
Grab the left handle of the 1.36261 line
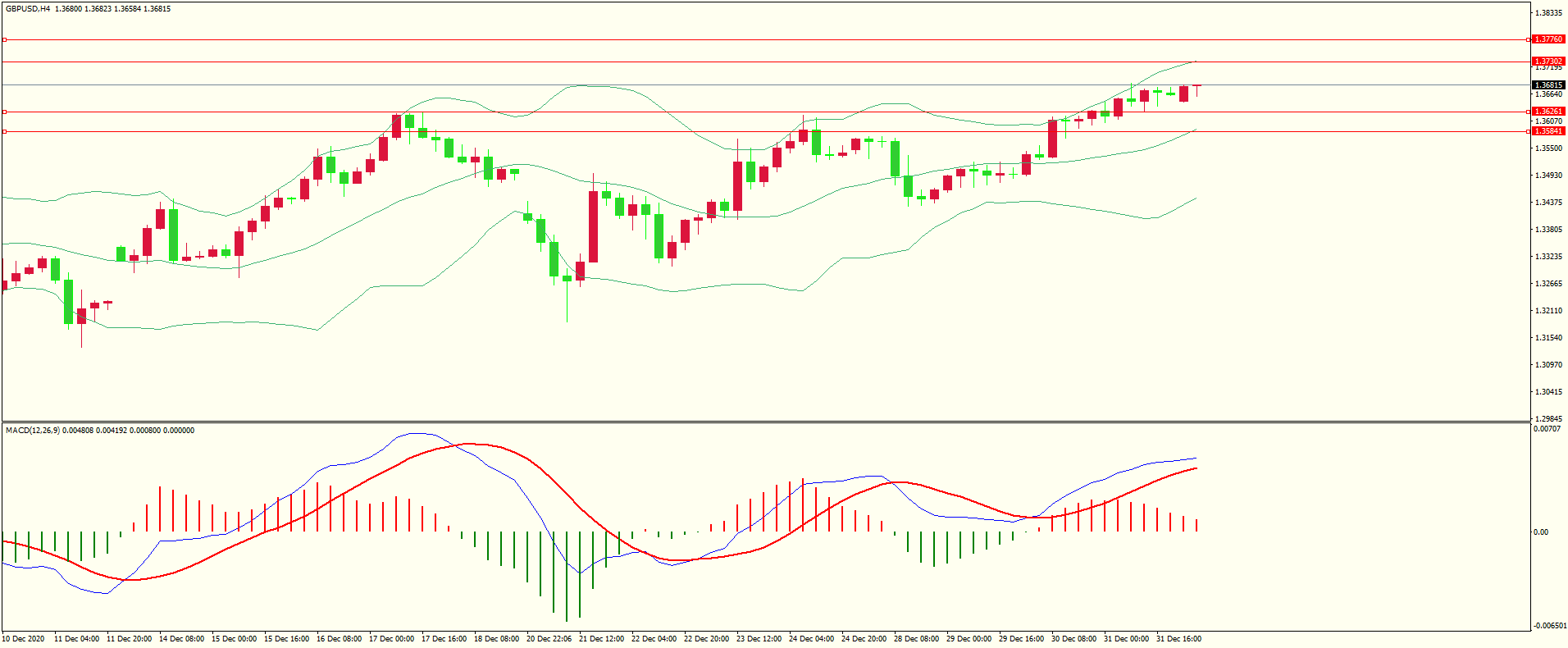(x=4, y=112)
